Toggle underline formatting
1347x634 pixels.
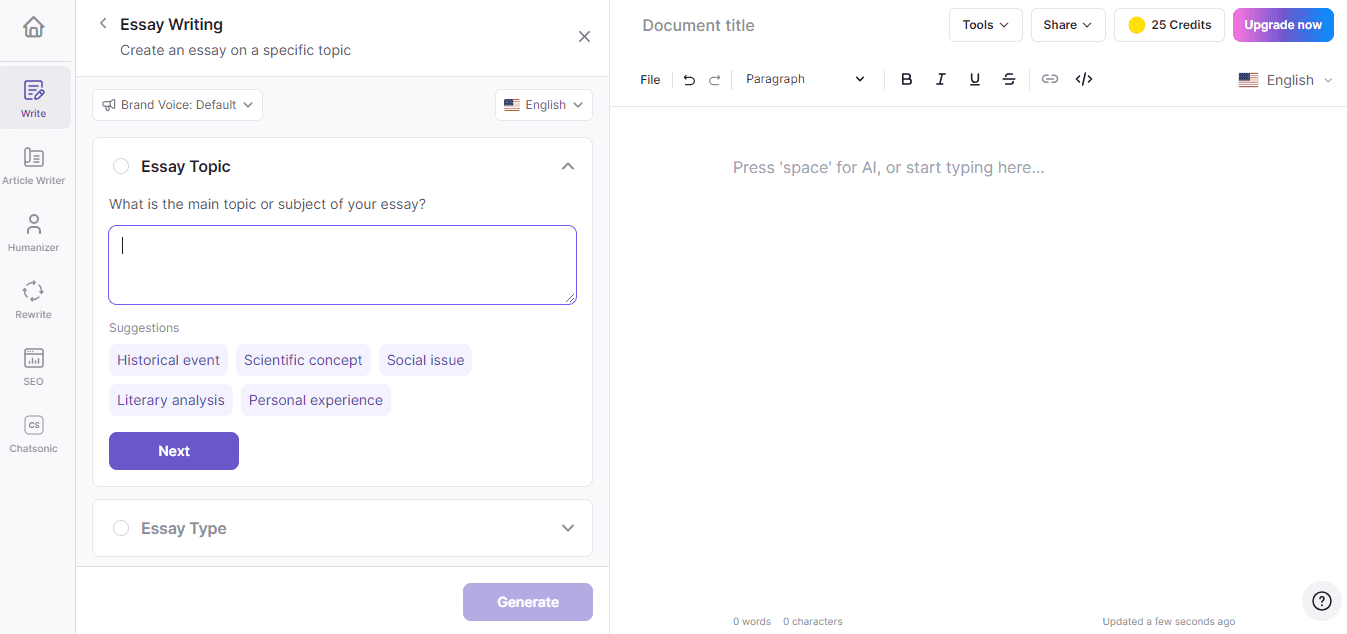(974, 79)
